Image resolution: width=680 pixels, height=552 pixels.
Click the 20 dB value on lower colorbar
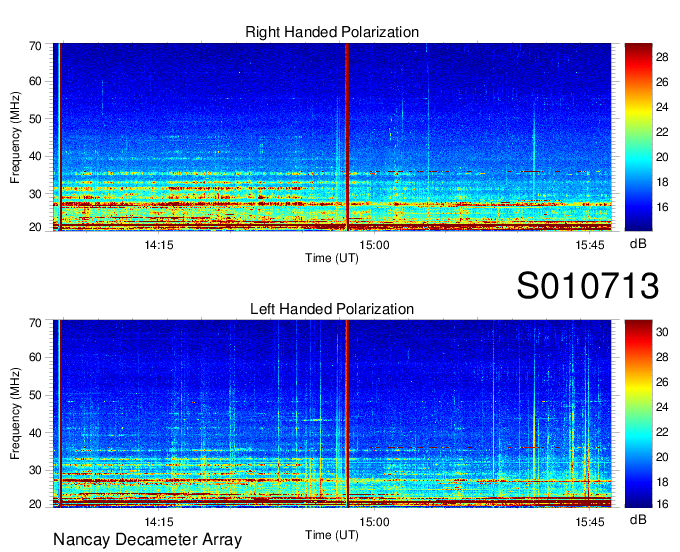(662, 457)
